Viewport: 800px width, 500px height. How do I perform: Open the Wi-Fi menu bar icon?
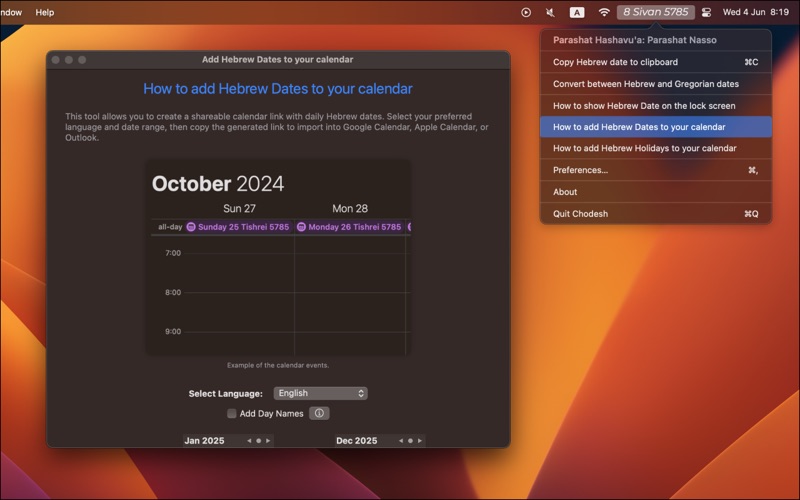(x=604, y=12)
